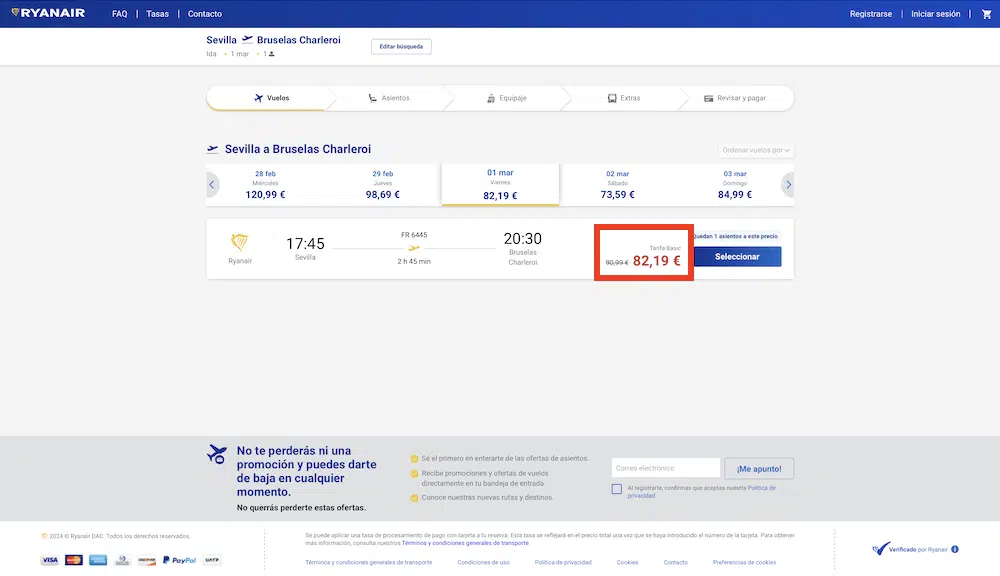
Task: Select the Revisar y pagar step
Action: [x=735, y=98]
